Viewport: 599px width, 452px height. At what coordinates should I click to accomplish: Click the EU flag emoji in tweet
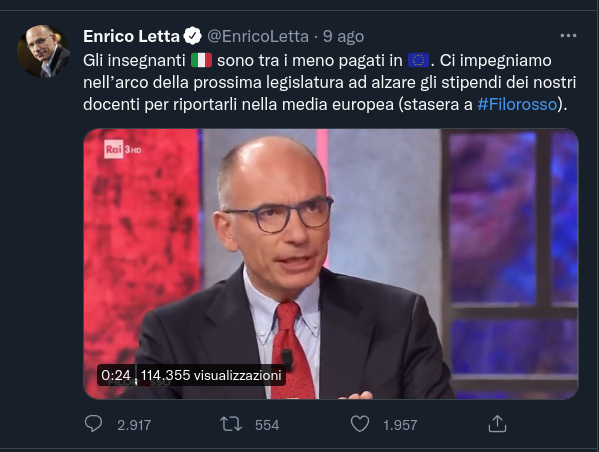(418, 60)
